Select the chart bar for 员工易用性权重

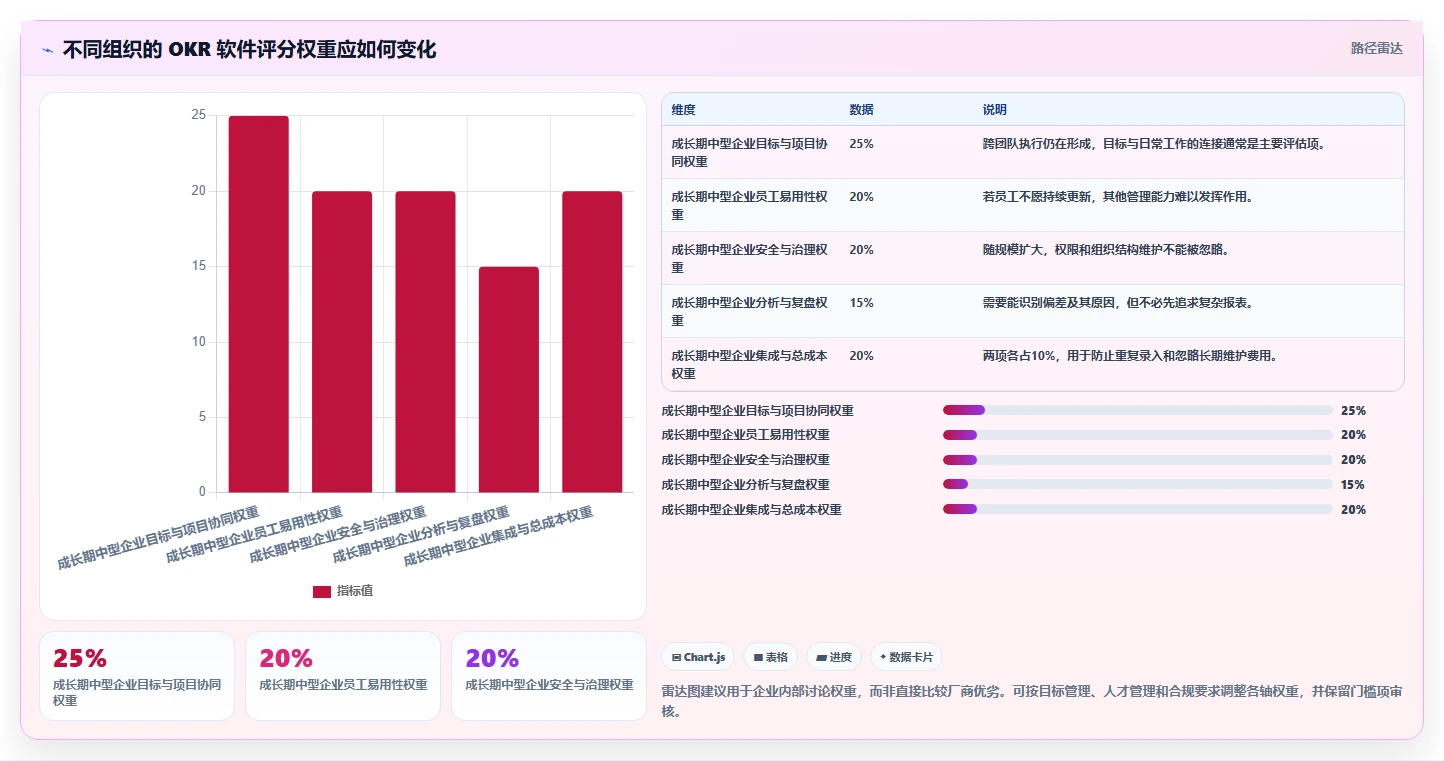point(342,341)
